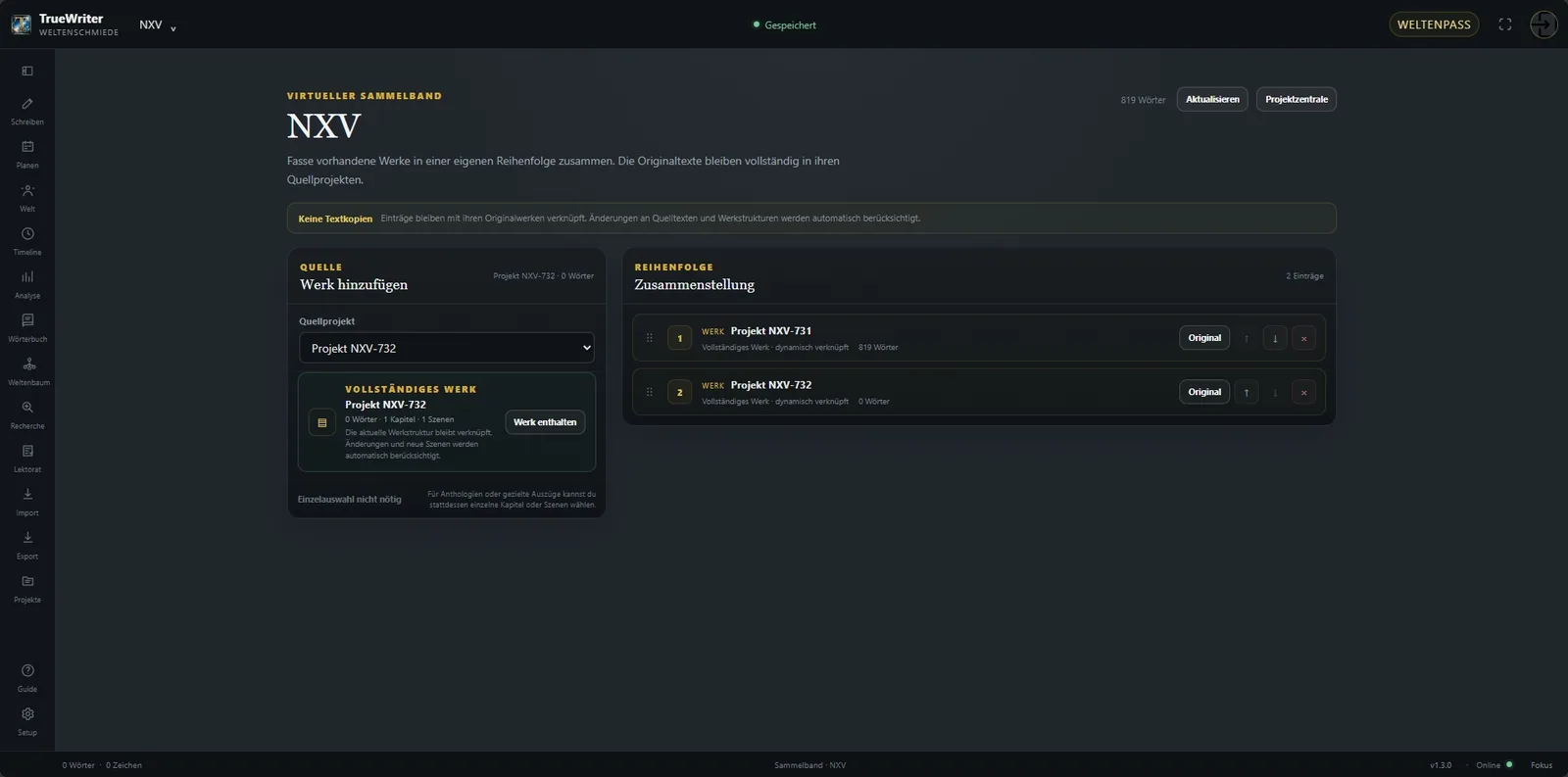Show the Timeline view
The height and width of the screenshot is (777, 1568).
tap(27, 240)
